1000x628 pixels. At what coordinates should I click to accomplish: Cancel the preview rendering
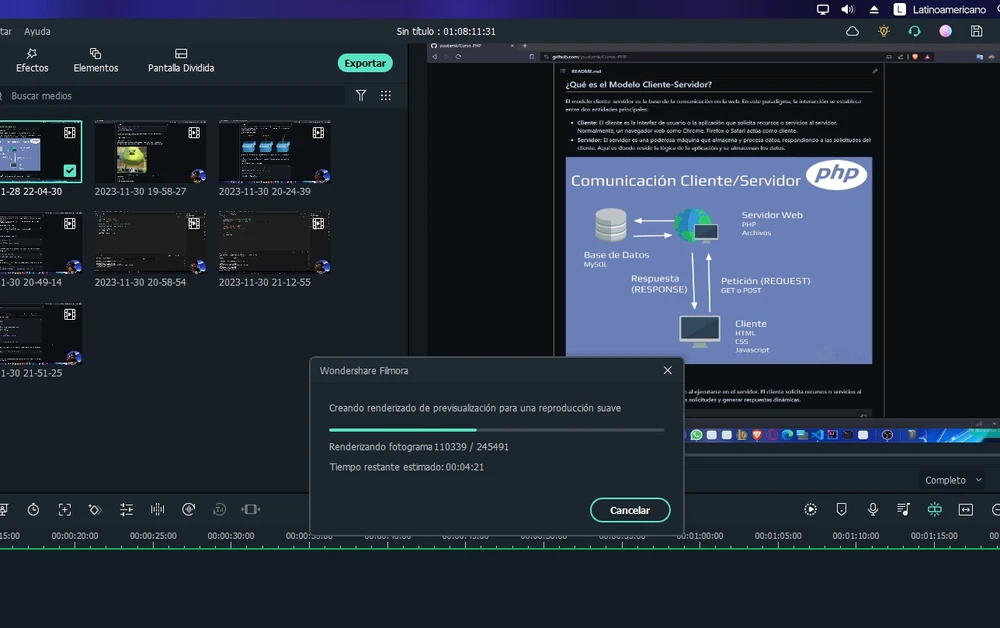click(630, 510)
